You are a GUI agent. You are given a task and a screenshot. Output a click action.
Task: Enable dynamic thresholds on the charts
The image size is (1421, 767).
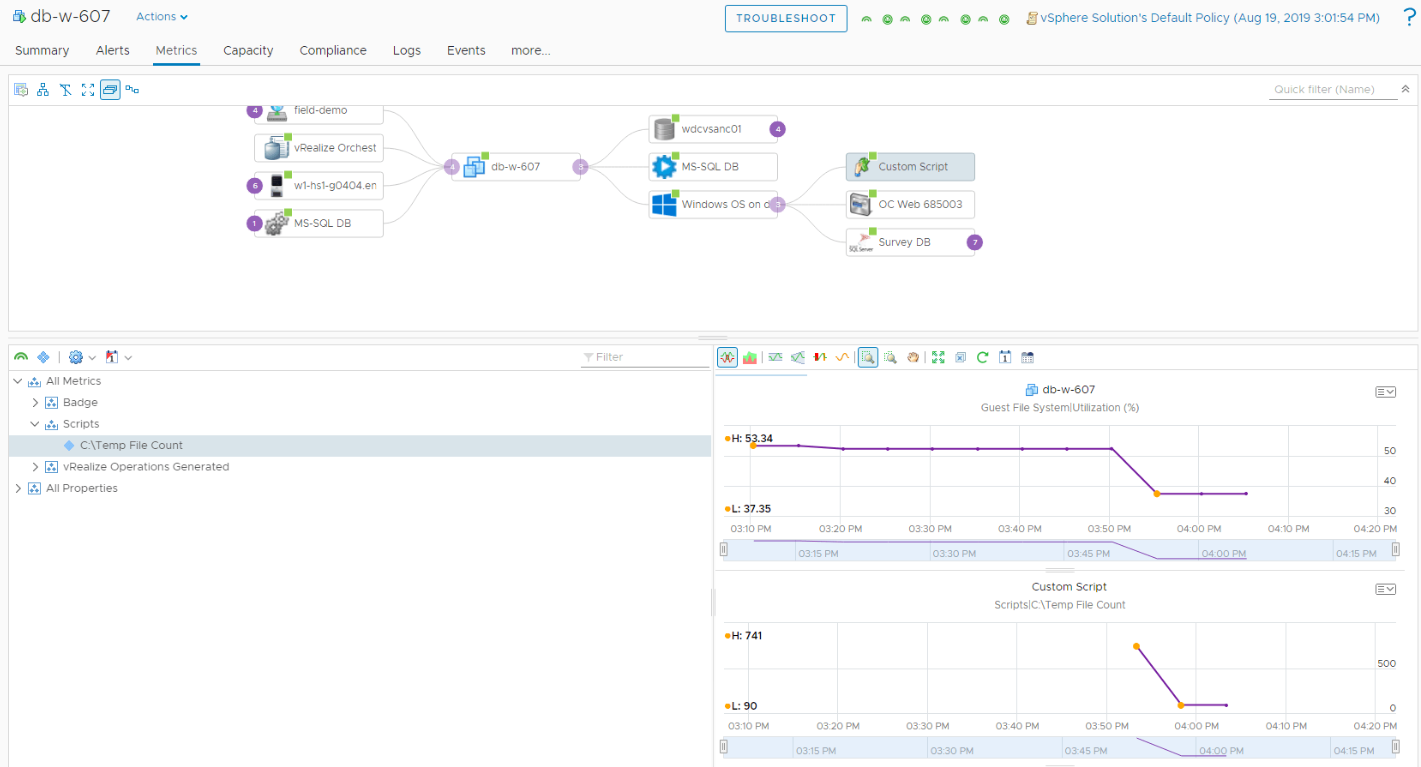pos(797,357)
